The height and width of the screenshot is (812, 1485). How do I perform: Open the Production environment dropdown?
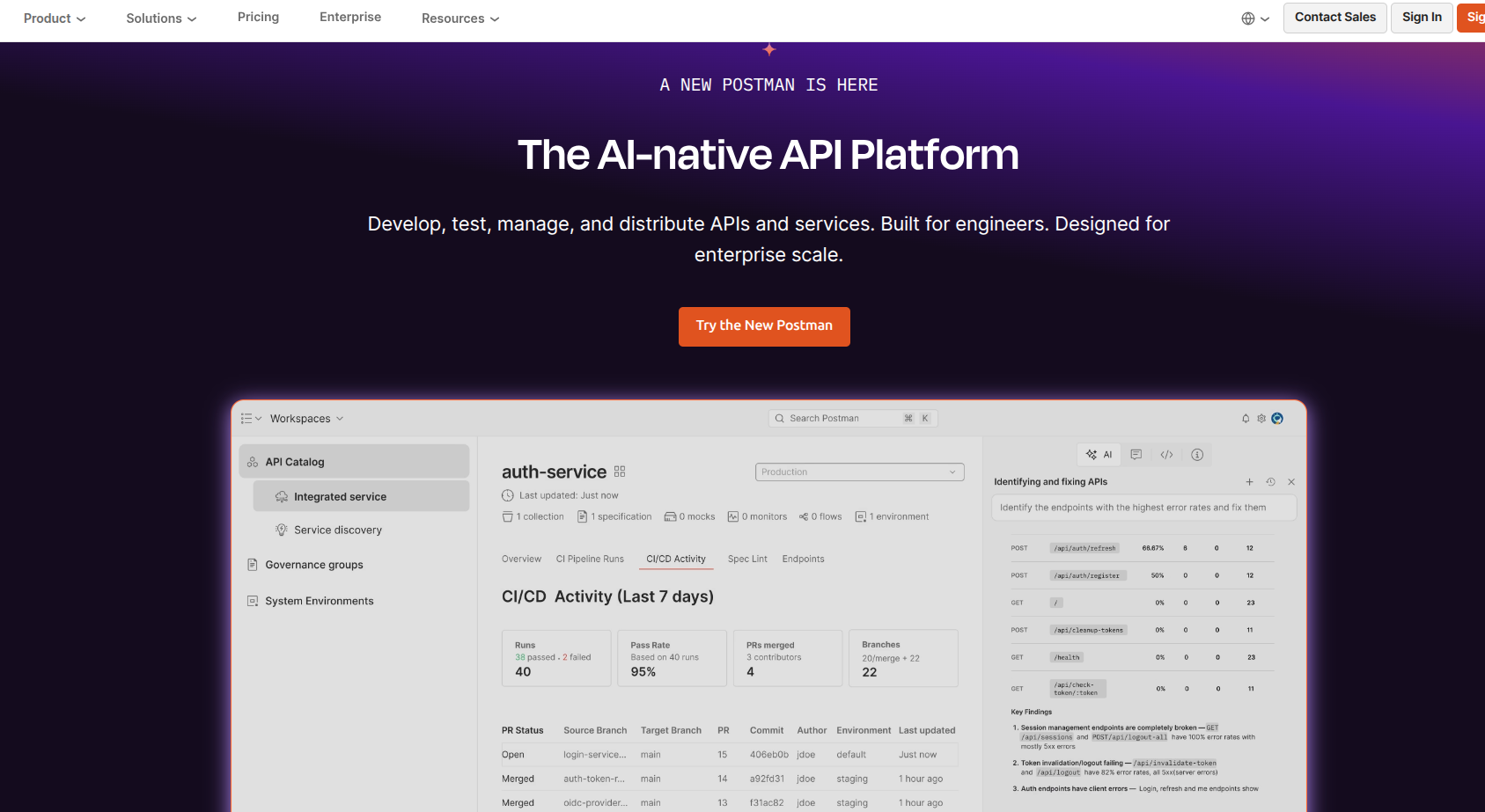tap(859, 472)
